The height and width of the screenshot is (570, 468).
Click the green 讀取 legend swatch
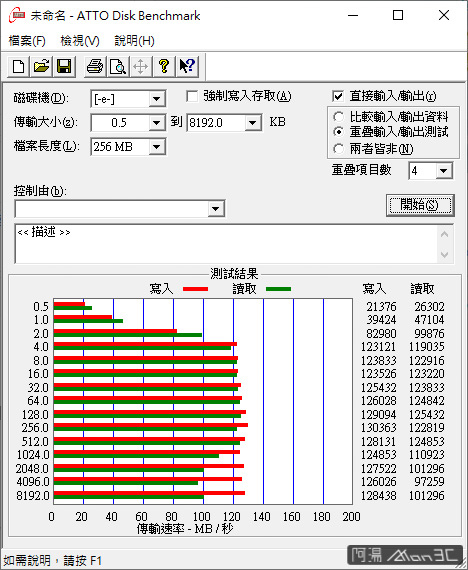[x=279, y=289]
